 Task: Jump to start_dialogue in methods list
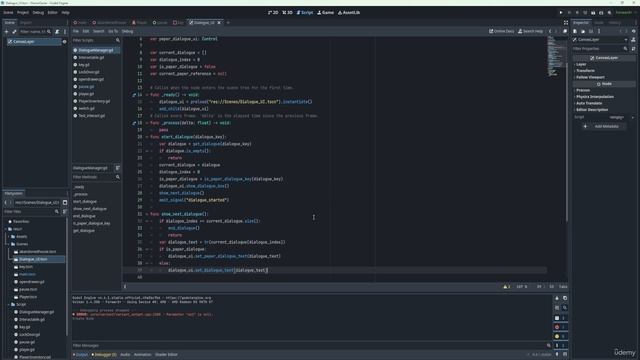coord(85,202)
